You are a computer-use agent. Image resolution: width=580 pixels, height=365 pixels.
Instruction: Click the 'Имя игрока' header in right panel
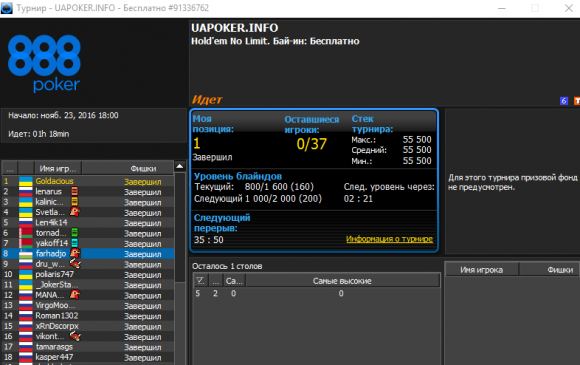click(x=482, y=270)
